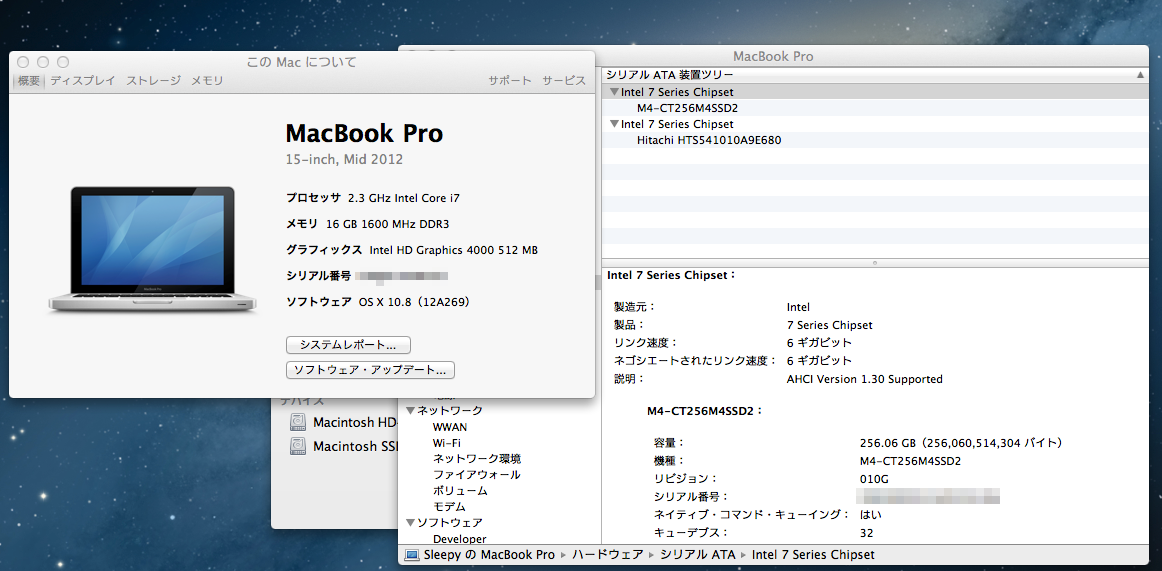
Task: Collapse the ソフトウェア sidebar category
Action: (411, 523)
